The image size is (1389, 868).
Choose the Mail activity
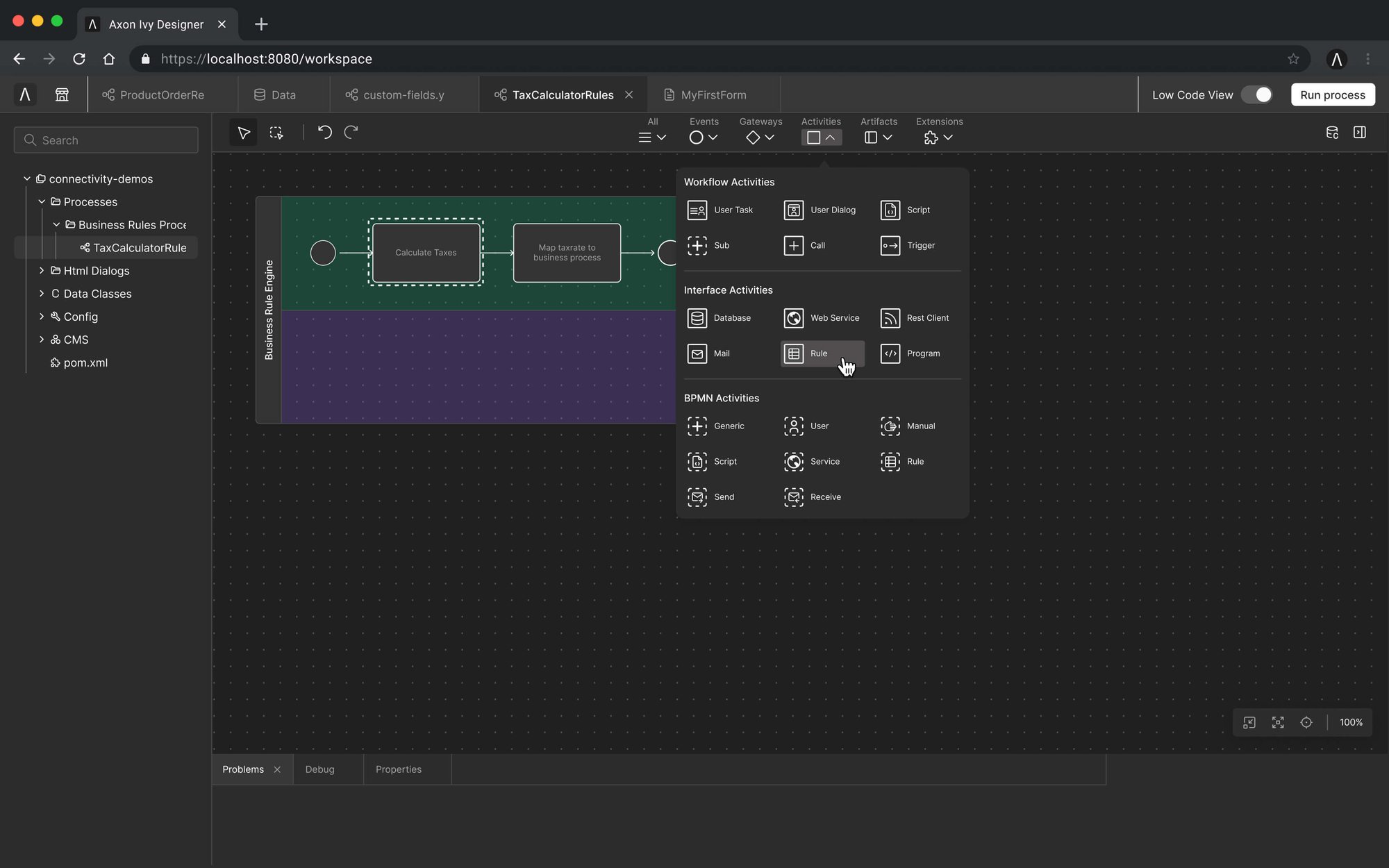pyautogui.click(x=708, y=353)
